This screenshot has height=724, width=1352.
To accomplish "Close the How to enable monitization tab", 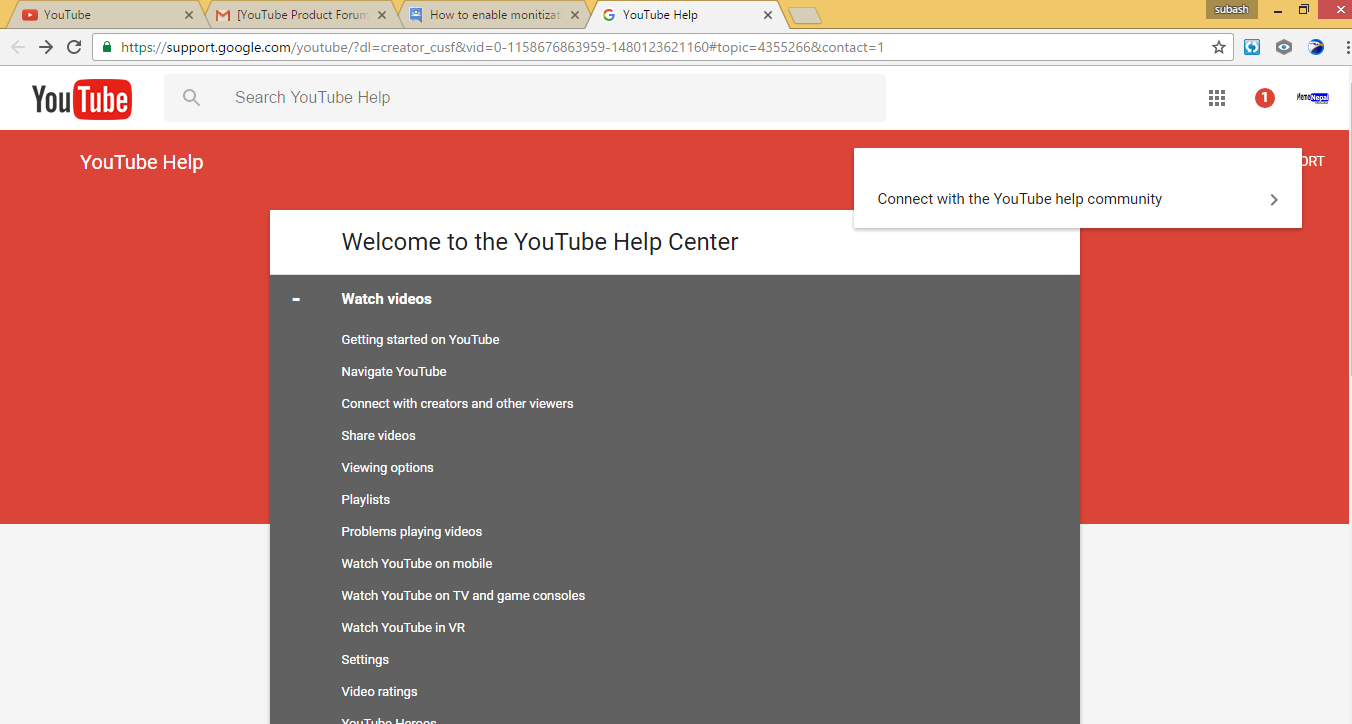I will point(575,15).
